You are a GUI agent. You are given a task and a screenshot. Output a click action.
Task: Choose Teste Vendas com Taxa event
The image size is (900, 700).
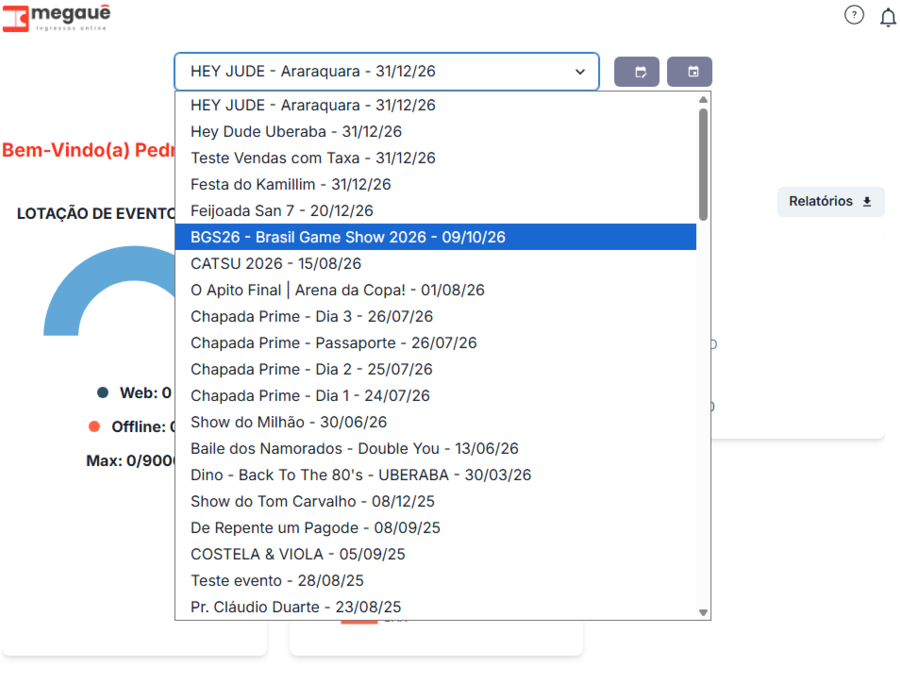[x=436, y=158]
